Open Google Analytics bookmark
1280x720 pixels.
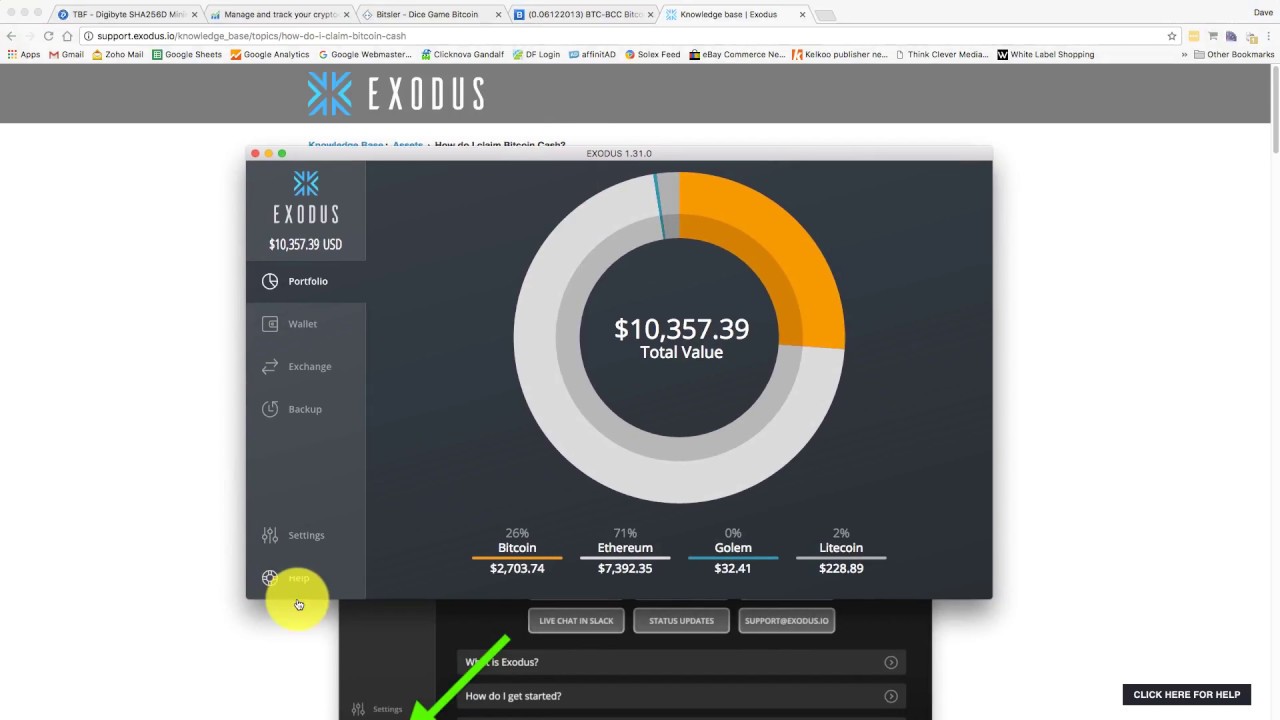point(270,54)
